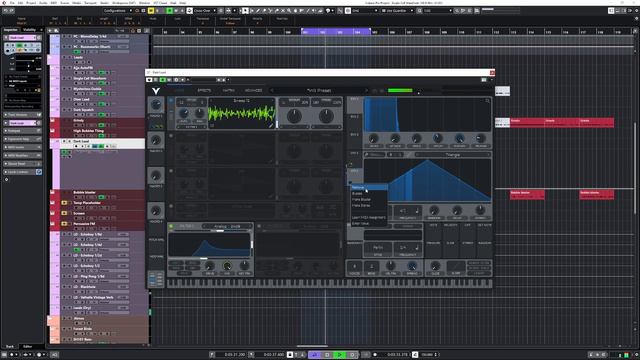This screenshot has height=360, width=640.
Task: Open the Inspector tab
Action: click(x=11, y=30)
